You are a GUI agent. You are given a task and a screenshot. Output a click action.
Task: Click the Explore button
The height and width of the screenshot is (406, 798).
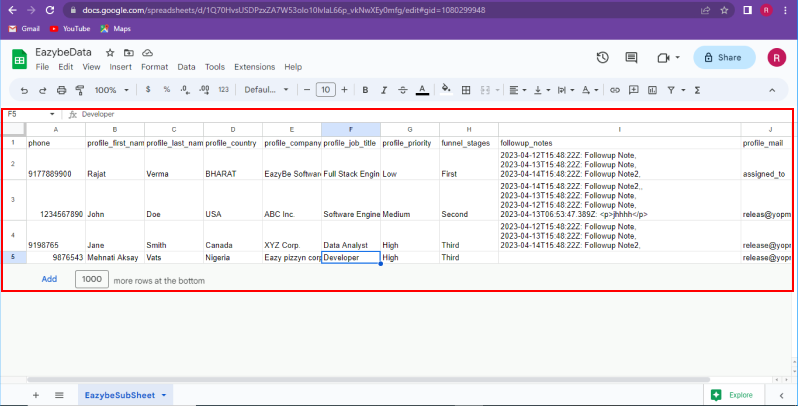[x=733, y=395]
